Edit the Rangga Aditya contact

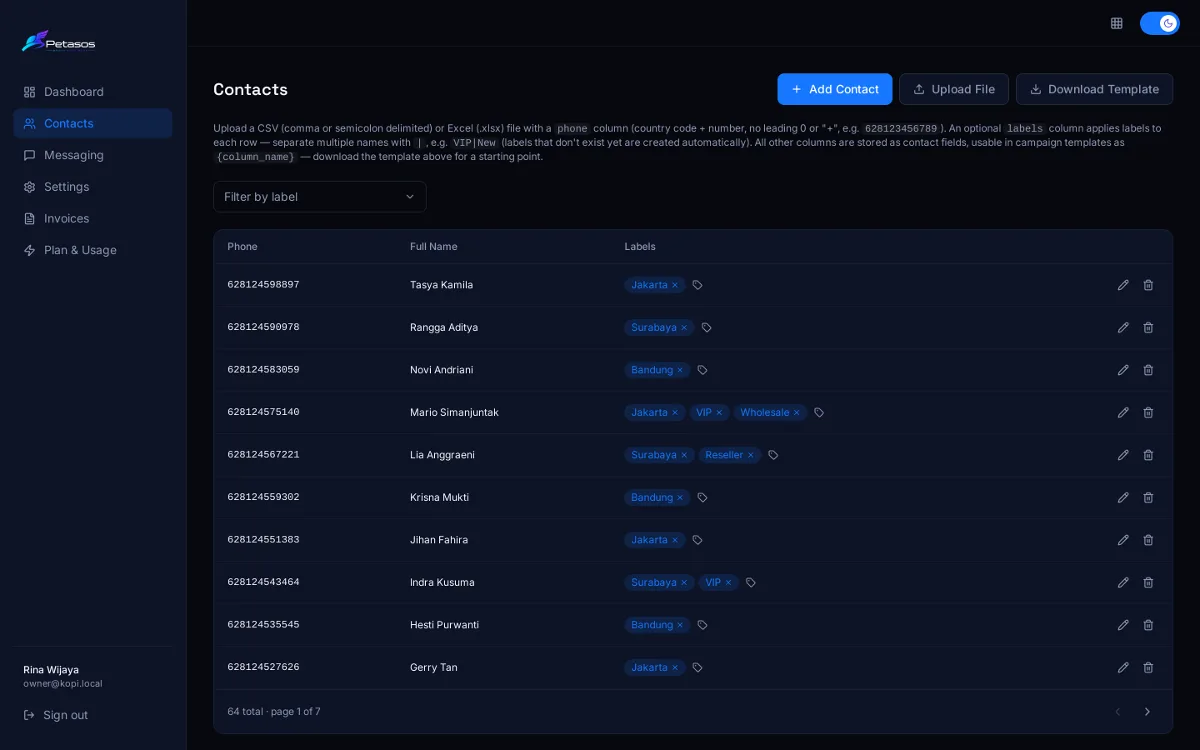pyautogui.click(x=1123, y=327)
